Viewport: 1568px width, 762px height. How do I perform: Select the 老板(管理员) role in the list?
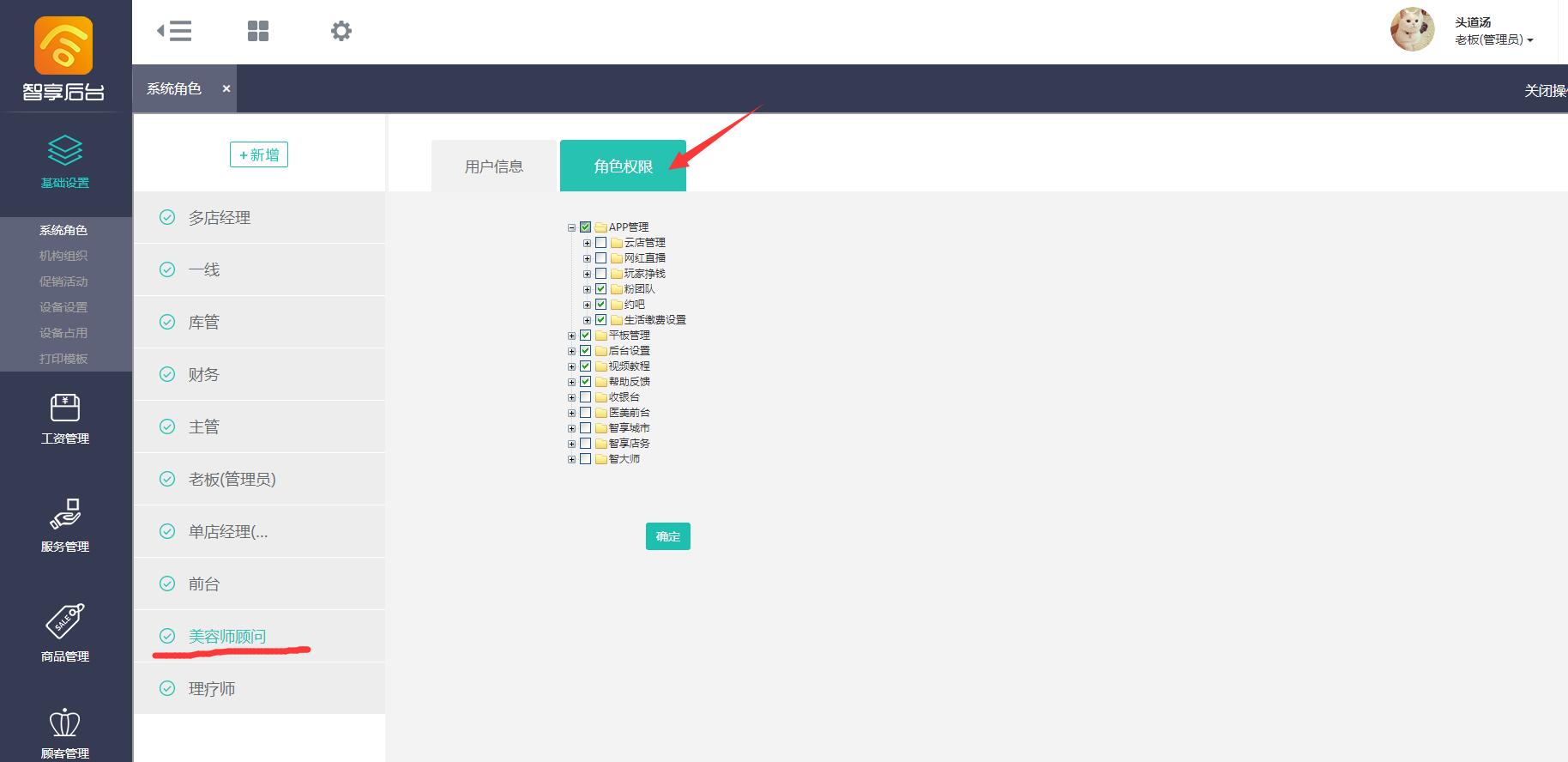pos(259,479)
